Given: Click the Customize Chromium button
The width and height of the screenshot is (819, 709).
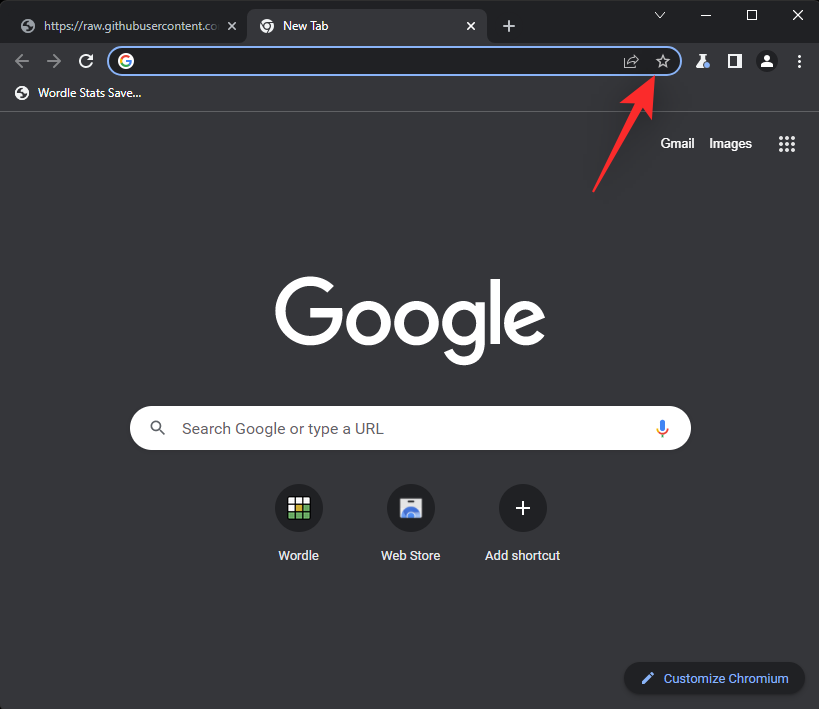Looking at the screenshot, I should [714, 678].
